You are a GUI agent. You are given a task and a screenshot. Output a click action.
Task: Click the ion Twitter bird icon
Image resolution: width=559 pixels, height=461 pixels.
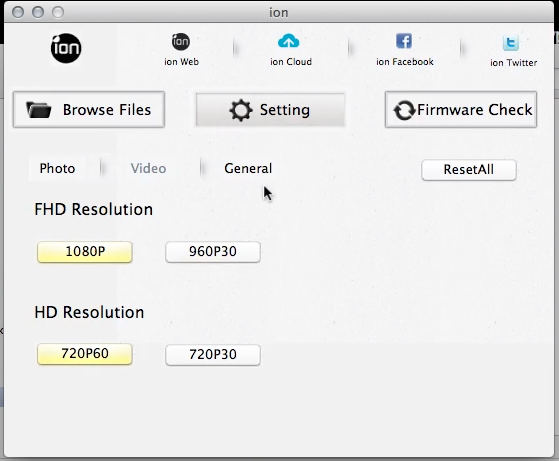(511, 43)
